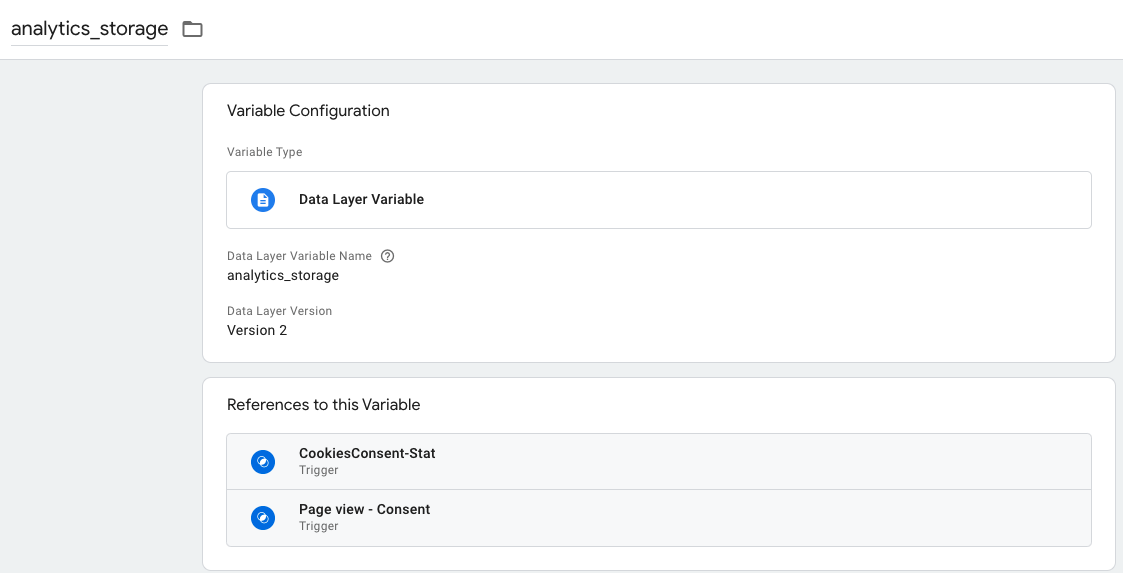Click the Trigger subtitle under Page view - Consent
Image resolution: width=1123 pixels, height=573 pixels.
tap(318, 526)
